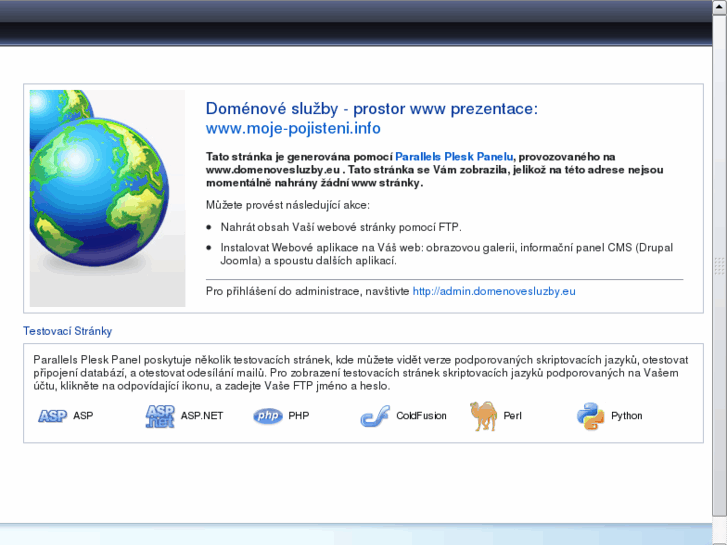Viewport: 727px width, 545px height.
Task: Open the admin.domenovesluzby.eu link
Action: [494, 291]
